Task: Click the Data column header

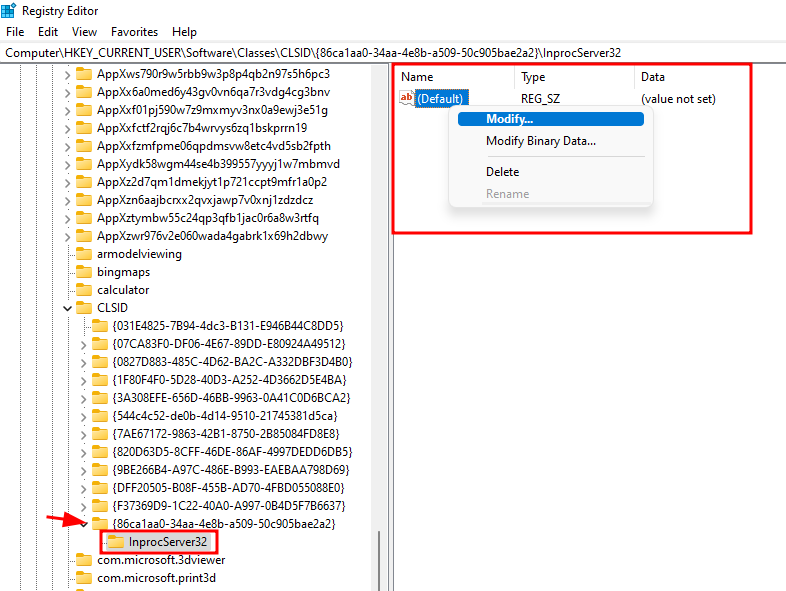Action: point(653,77)
